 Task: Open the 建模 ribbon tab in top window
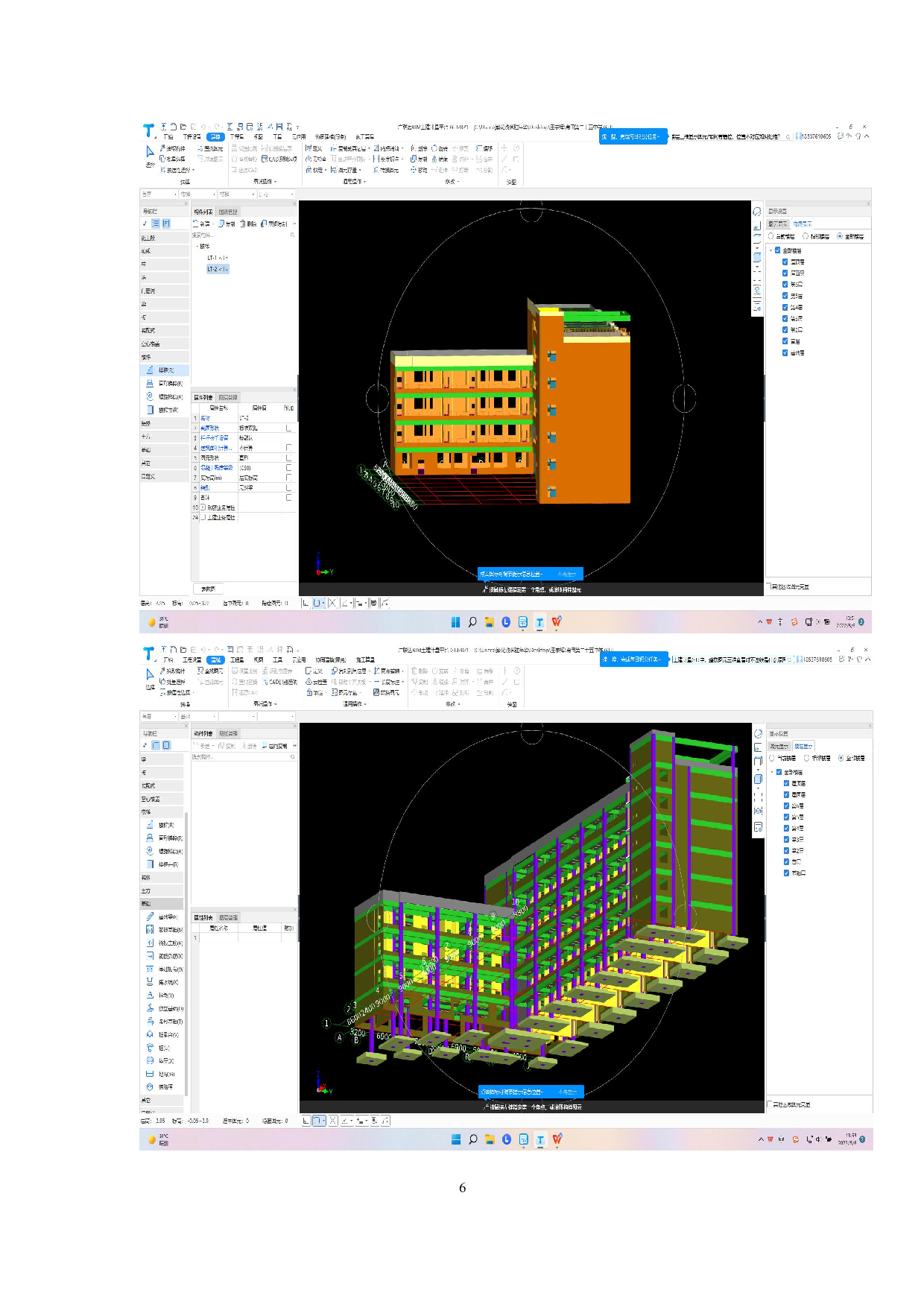(215, 137)
